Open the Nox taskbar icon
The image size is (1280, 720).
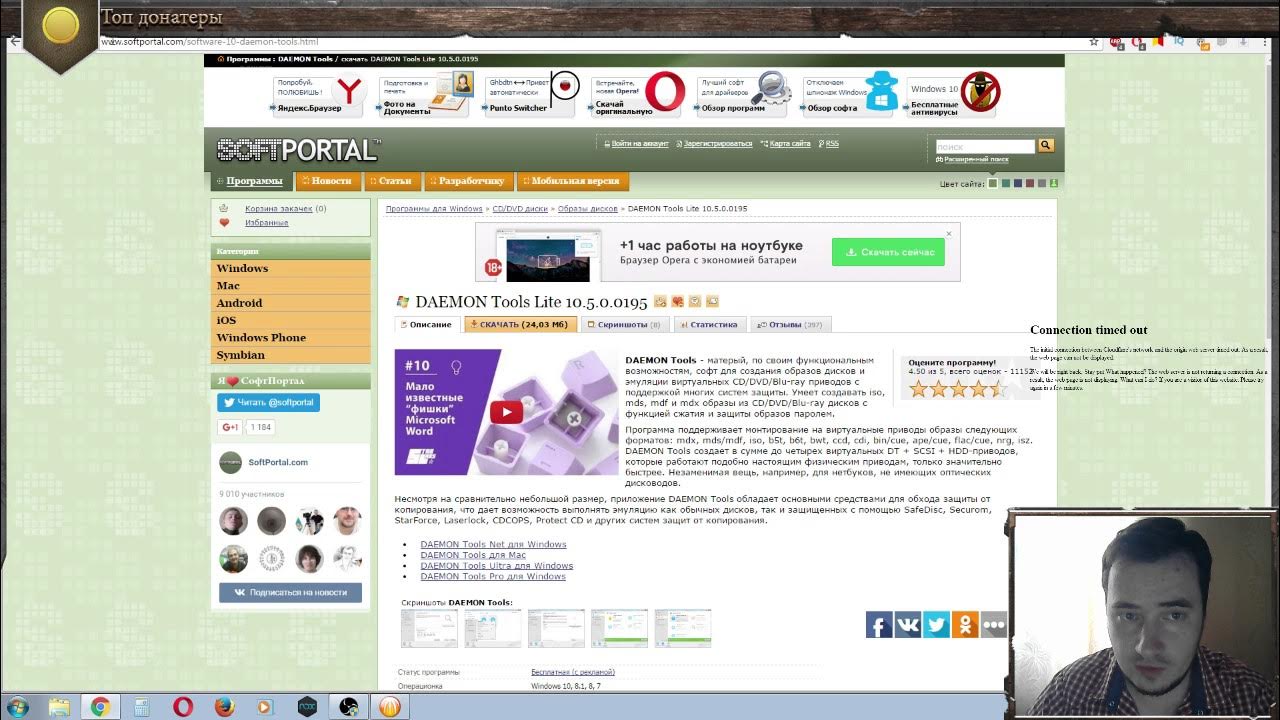(x=307, y=707)
